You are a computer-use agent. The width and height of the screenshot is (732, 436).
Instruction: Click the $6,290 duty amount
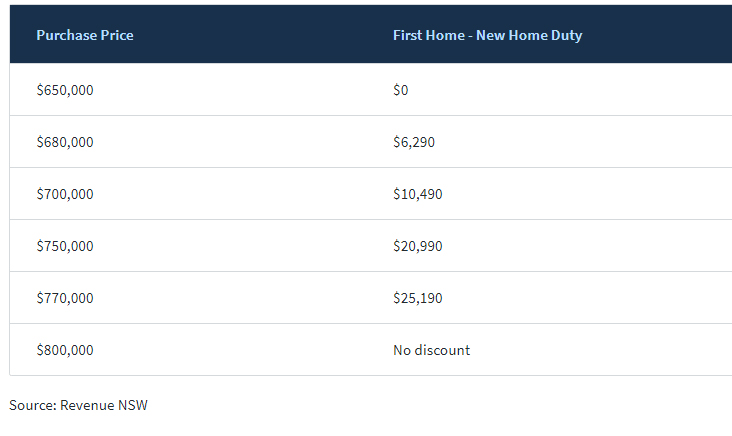414,142
